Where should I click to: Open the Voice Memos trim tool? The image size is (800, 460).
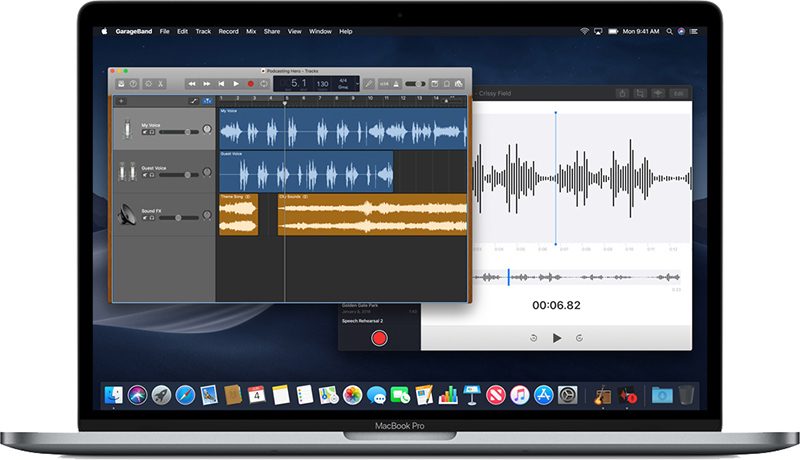pos(640,93)
